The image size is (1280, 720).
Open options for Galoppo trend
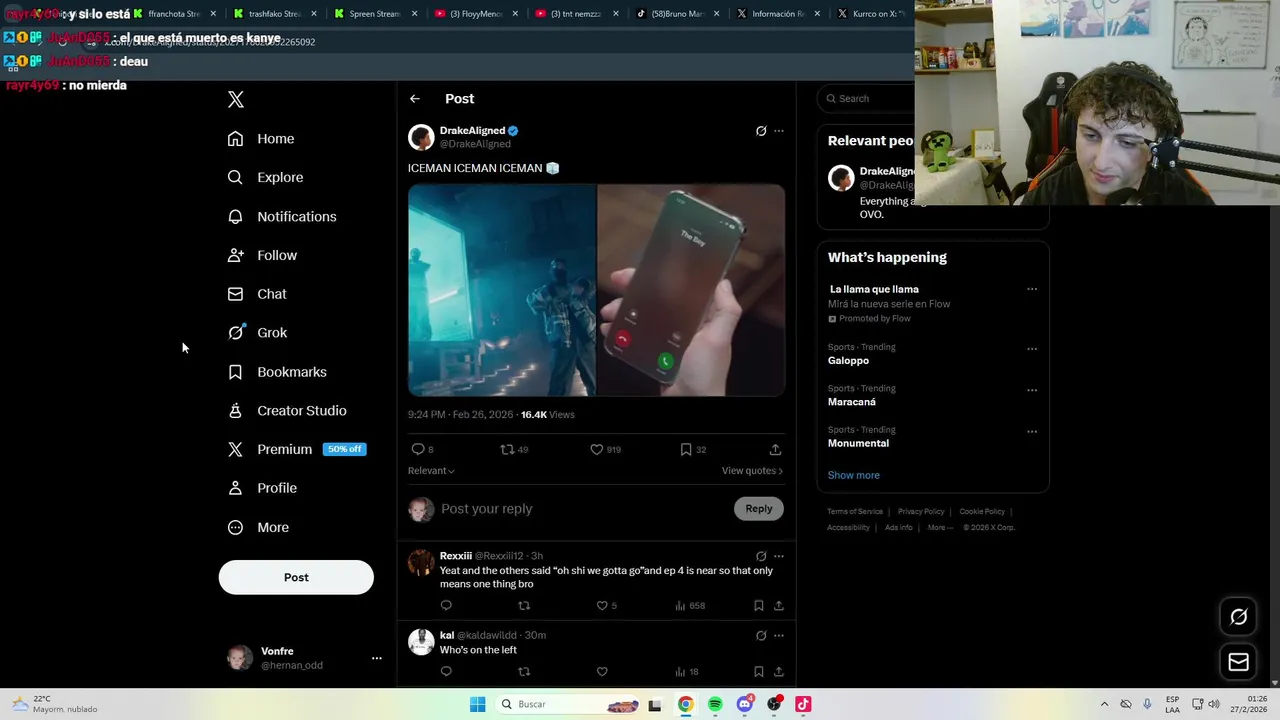[x=1032, y=349]
